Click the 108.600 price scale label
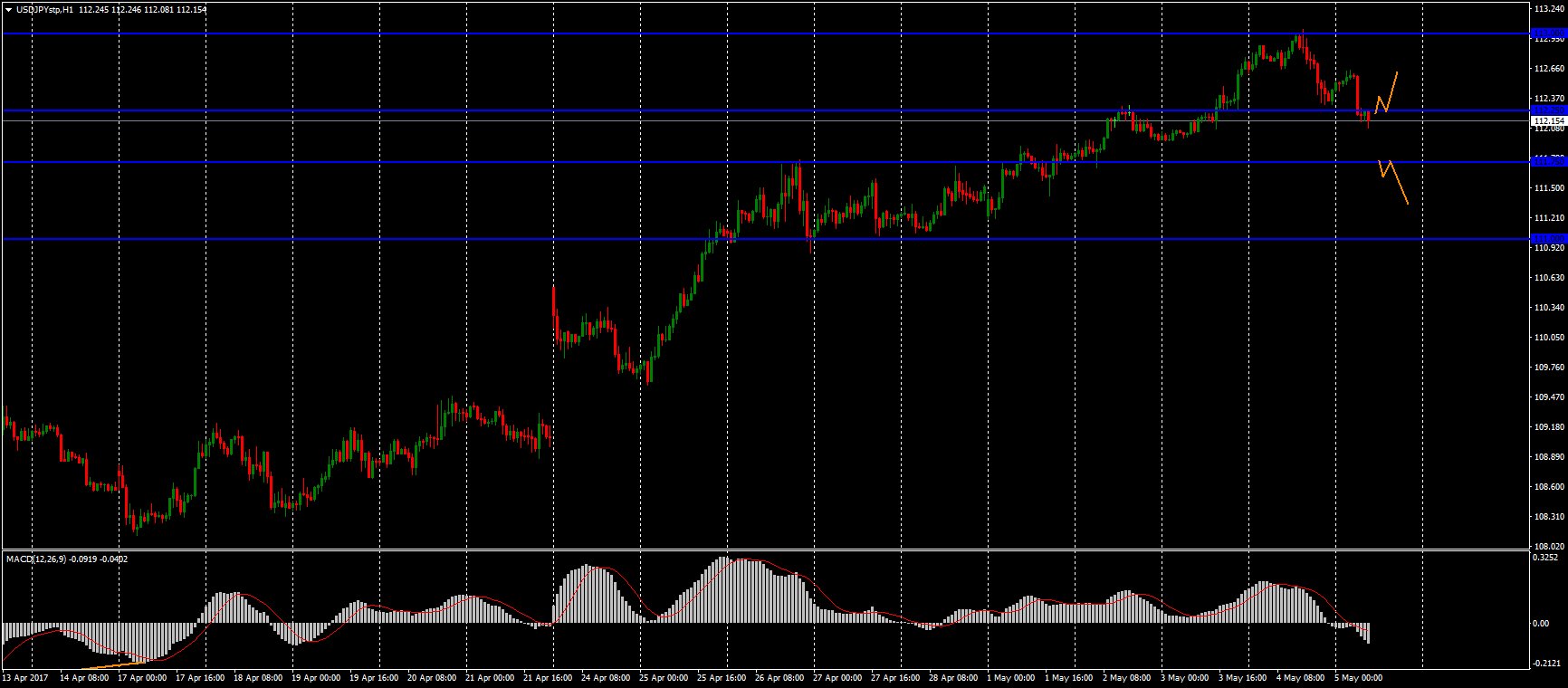The width and height of the screenshot is (1568, 688). [1549, 487]
